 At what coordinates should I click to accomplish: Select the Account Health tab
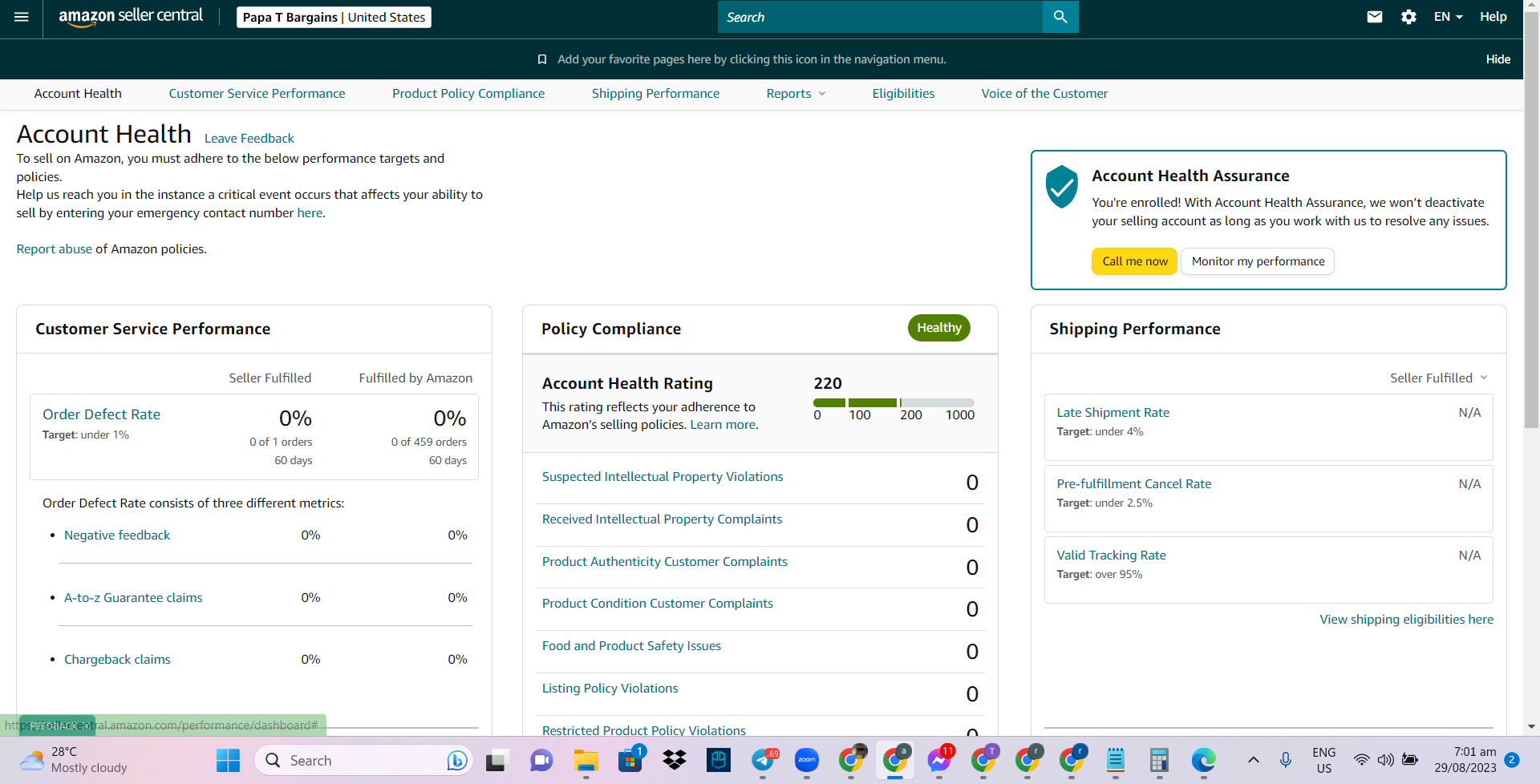(78, 94)
